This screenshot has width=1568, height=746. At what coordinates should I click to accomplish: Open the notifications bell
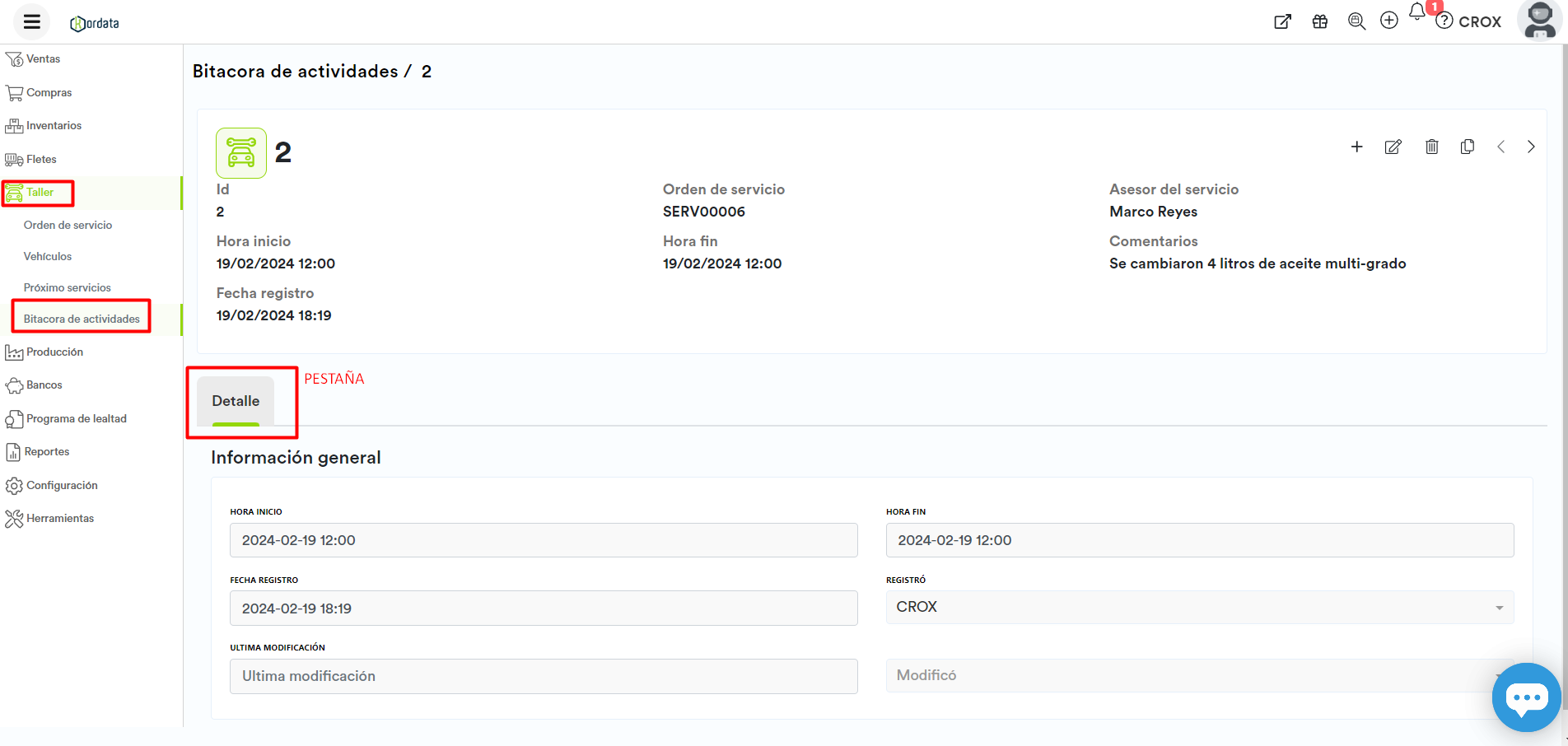pos(1416,12)
